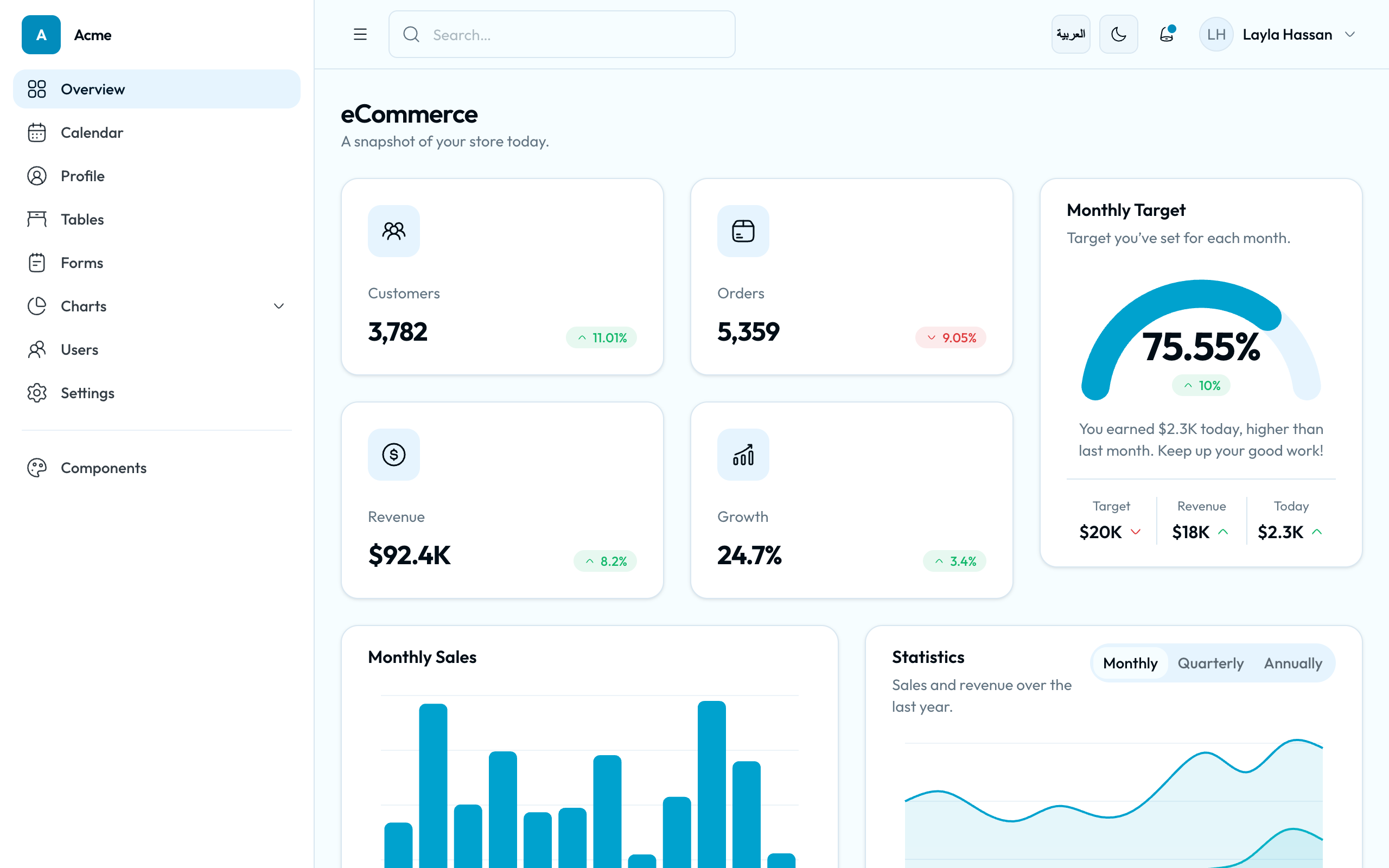1389x868 pixels.
Task: Click the LH user avatar
Action: (1216, 34)
